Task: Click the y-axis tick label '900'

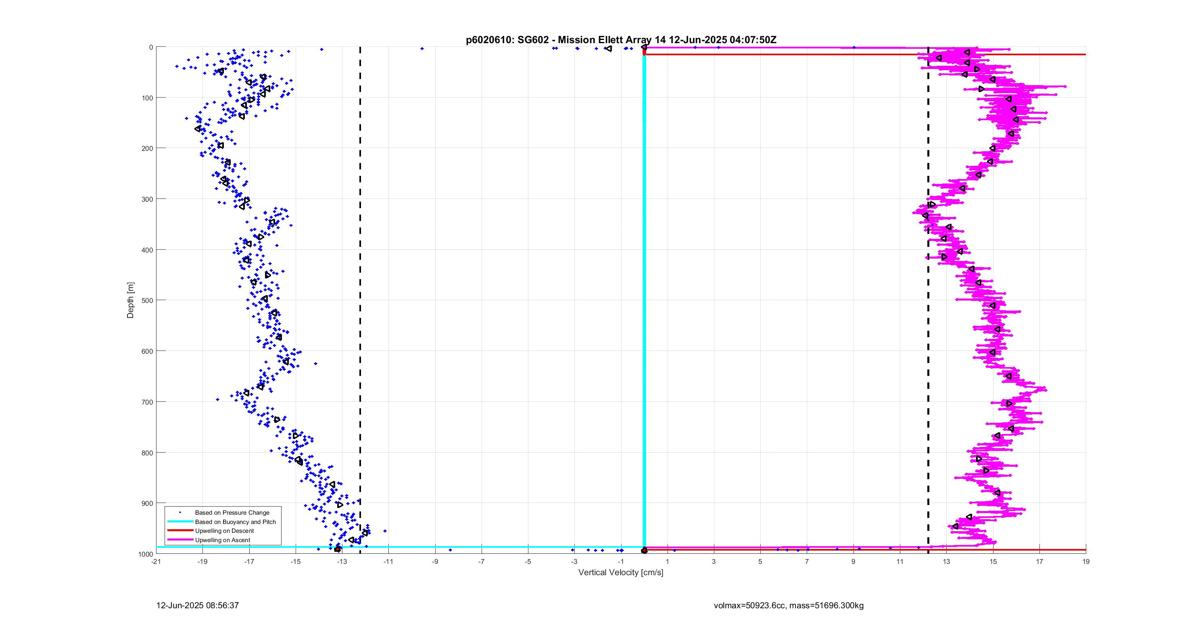Action: point(147,503)
